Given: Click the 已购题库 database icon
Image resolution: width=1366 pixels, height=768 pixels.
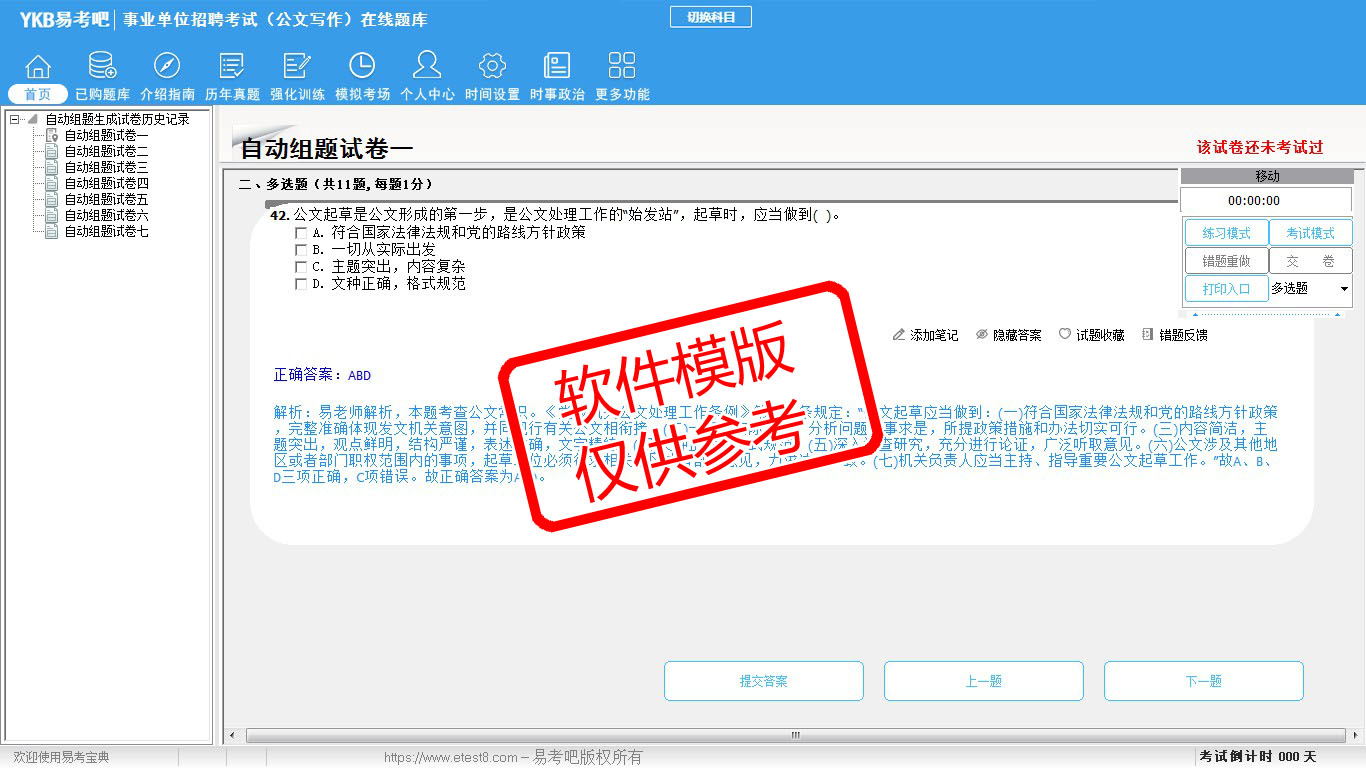Looking at the screenshot, I should click(x=102, y=67).
